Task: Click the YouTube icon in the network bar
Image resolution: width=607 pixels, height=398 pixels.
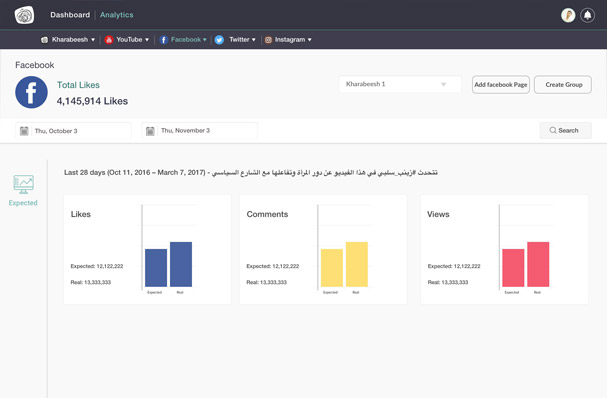Action: (109, 39)
